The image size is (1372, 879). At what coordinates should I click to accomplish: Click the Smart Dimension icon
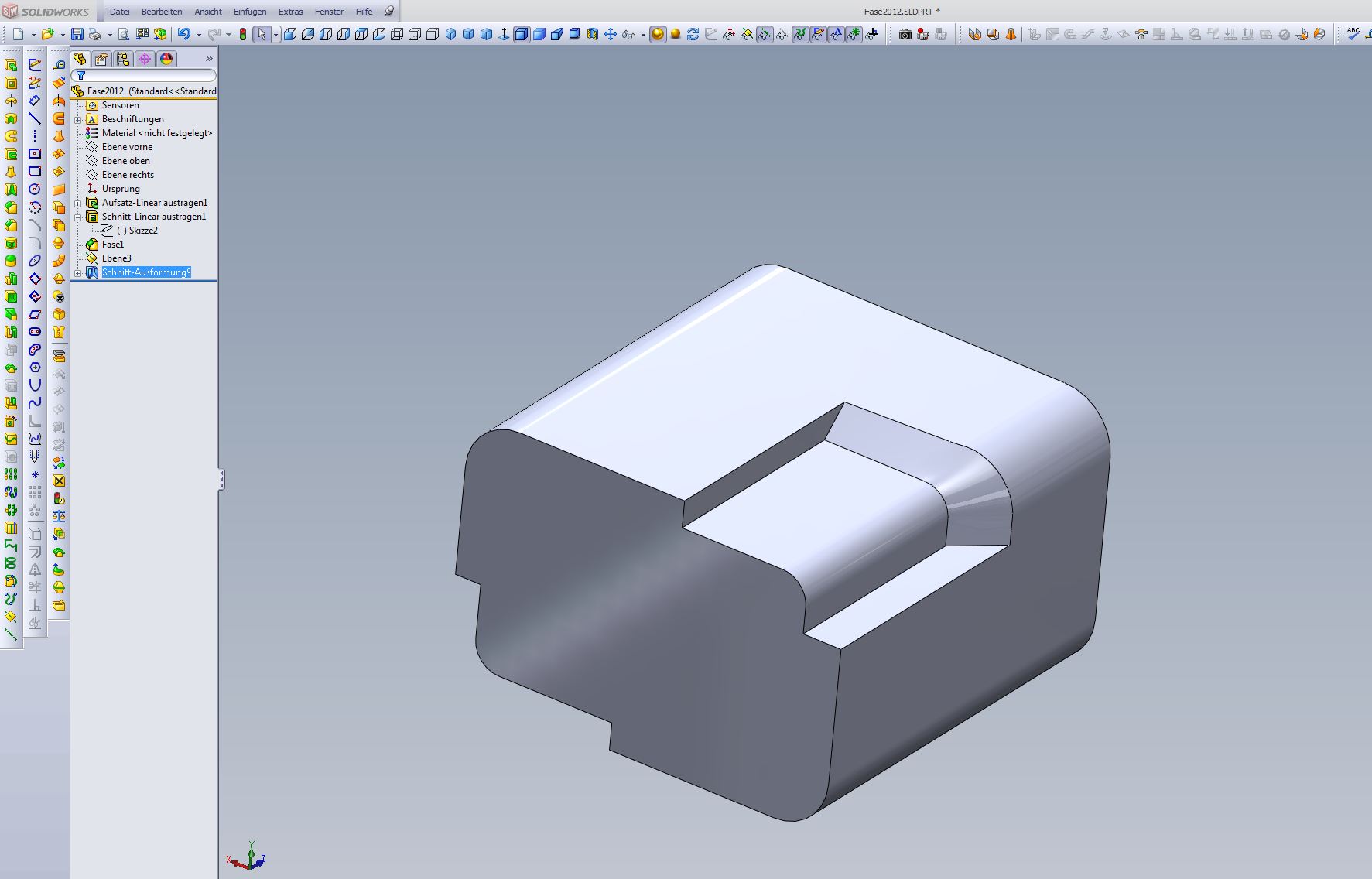click(35, 101)
